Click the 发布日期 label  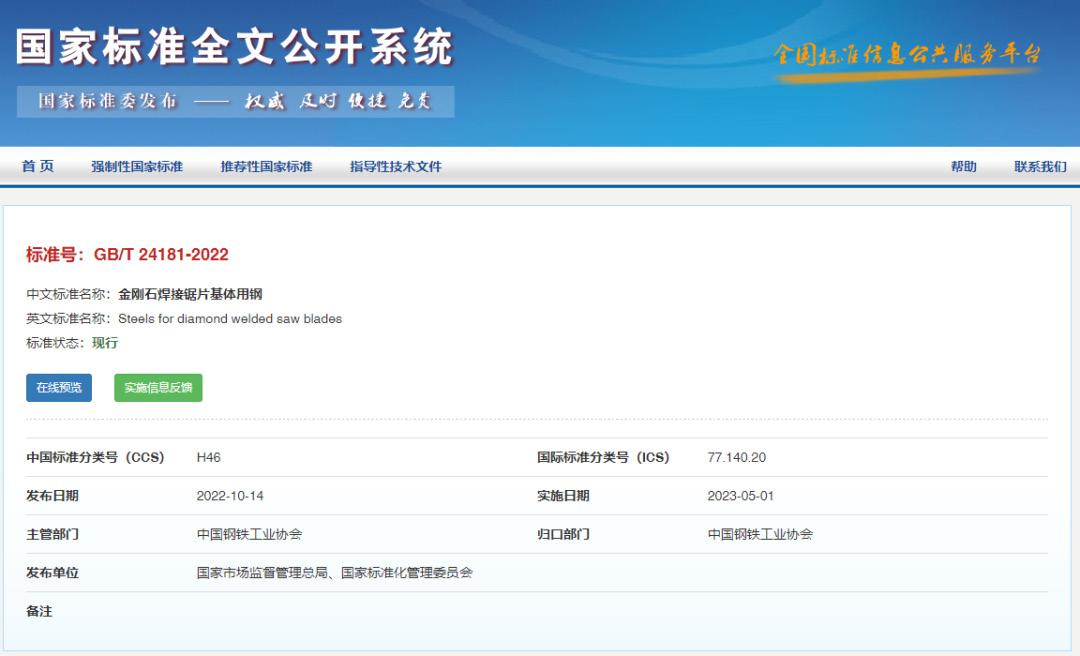(x=52, y=496)
